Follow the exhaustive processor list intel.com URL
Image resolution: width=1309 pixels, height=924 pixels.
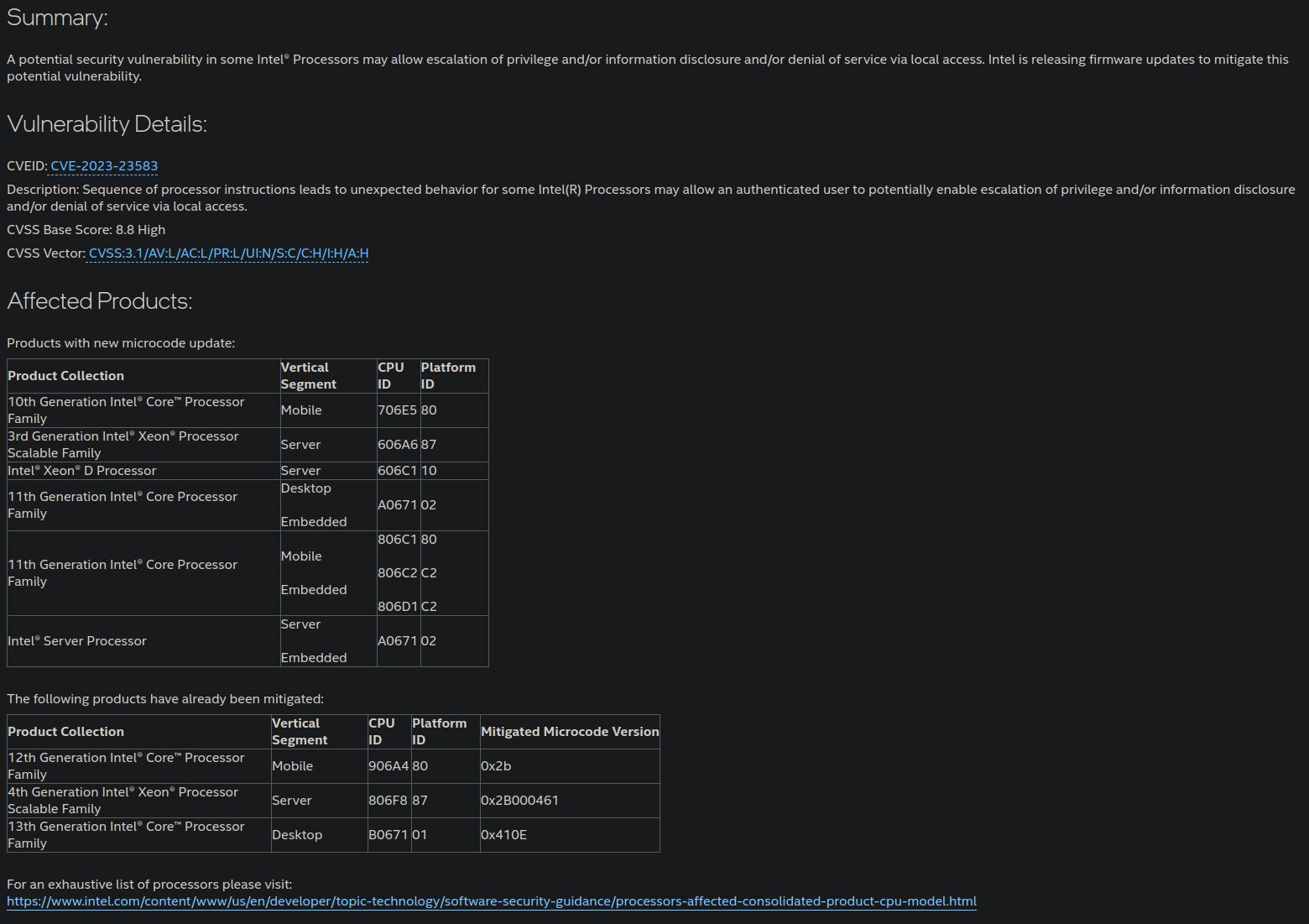coord(492,901)
